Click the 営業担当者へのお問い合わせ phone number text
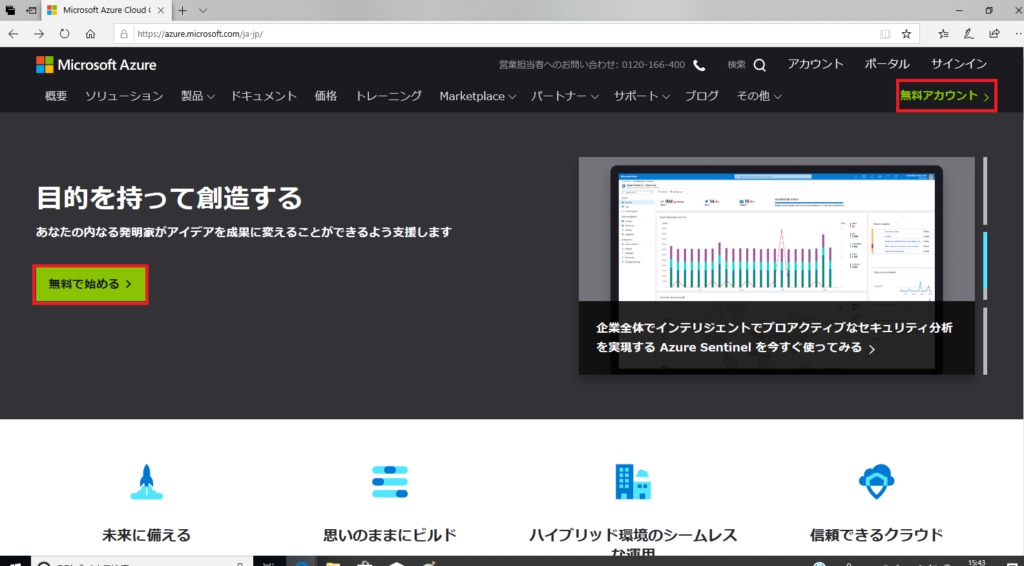 pyautogui.click(x=592, y=65)
